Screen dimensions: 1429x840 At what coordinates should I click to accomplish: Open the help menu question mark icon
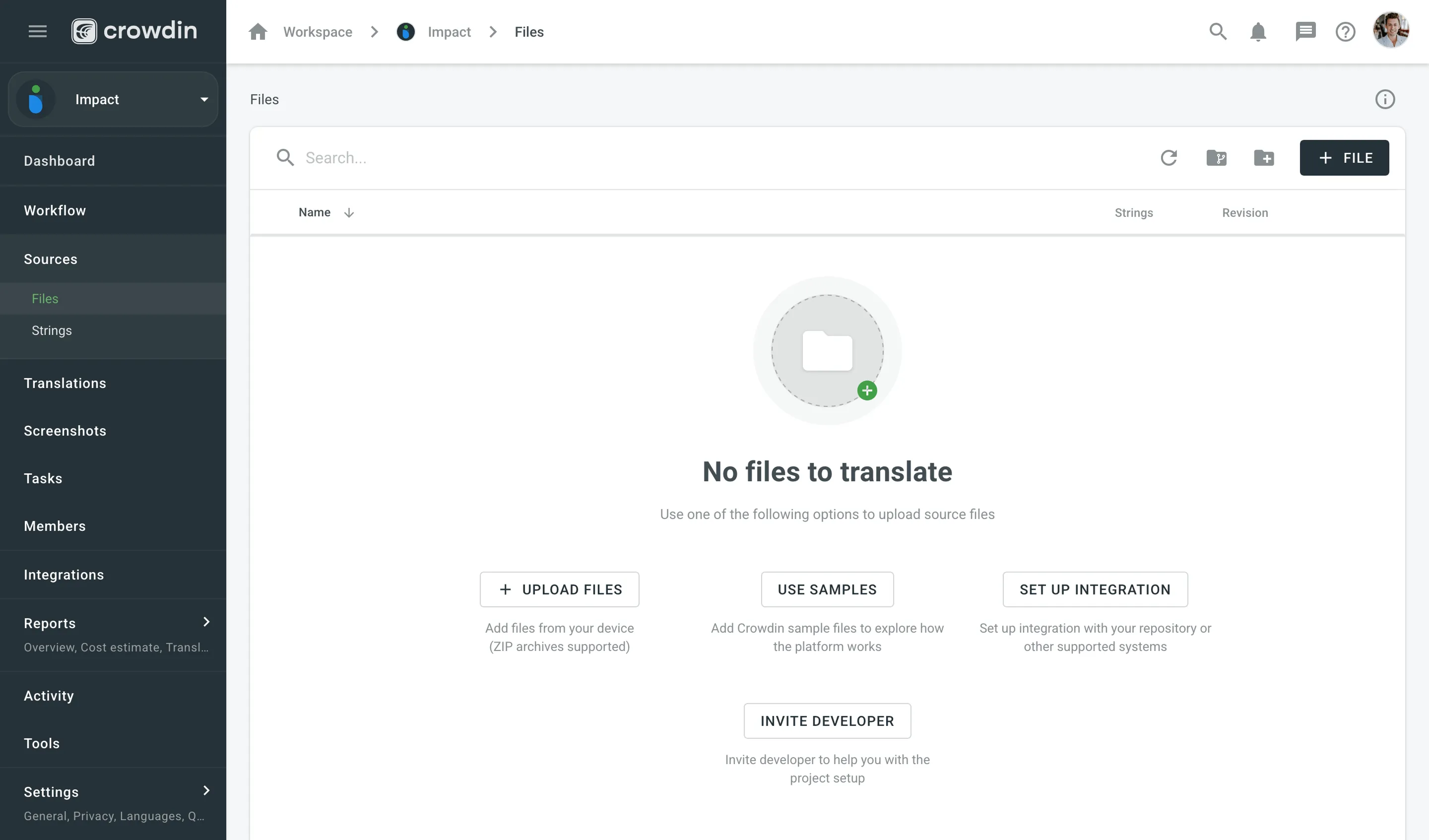1346,32
